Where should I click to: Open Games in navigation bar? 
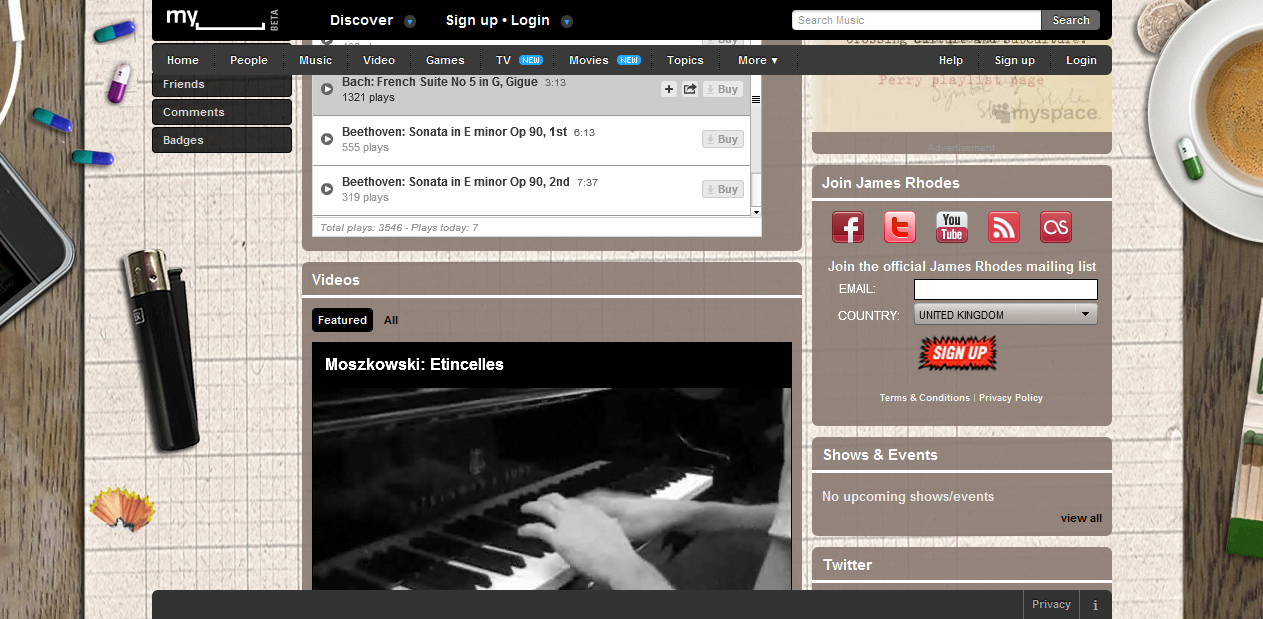point(445,60)
